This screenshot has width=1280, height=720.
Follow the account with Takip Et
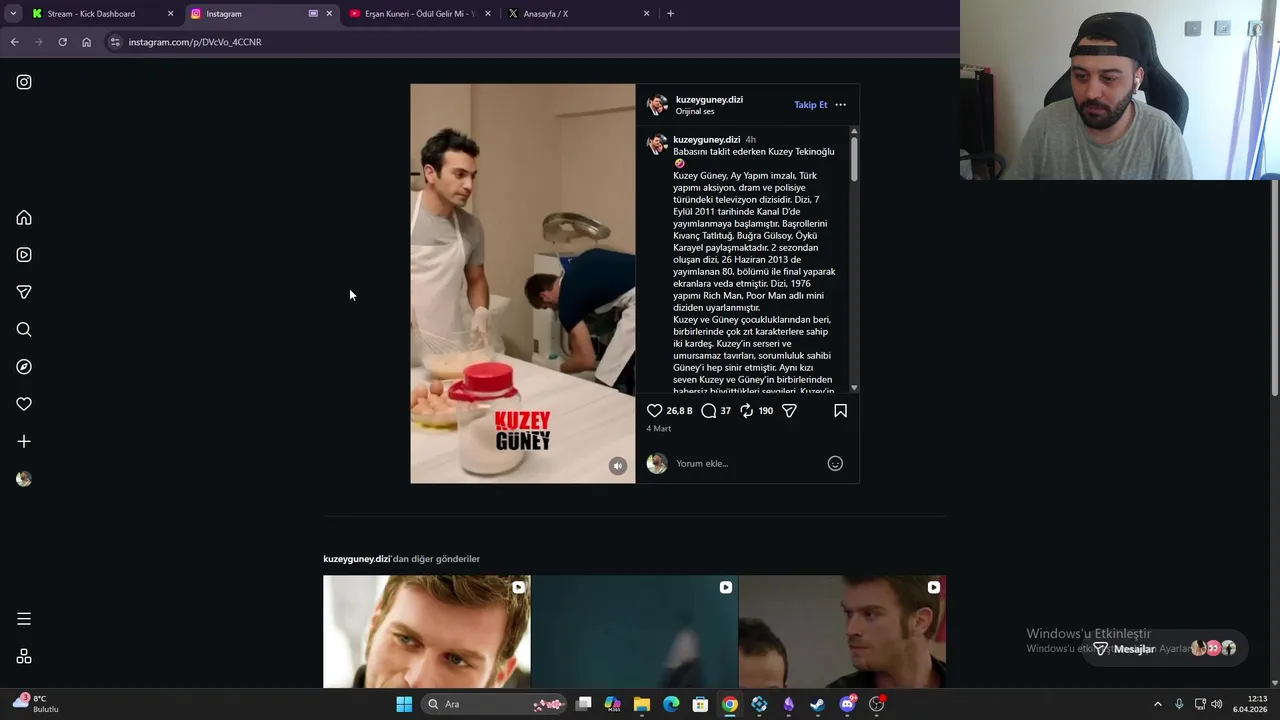pyautogui.click(x=811, y=105)
